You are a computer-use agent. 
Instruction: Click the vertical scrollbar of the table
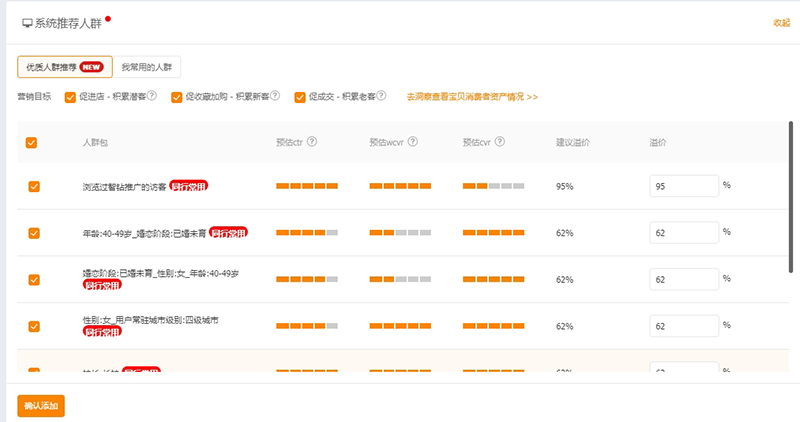click(x=791, y=200)
